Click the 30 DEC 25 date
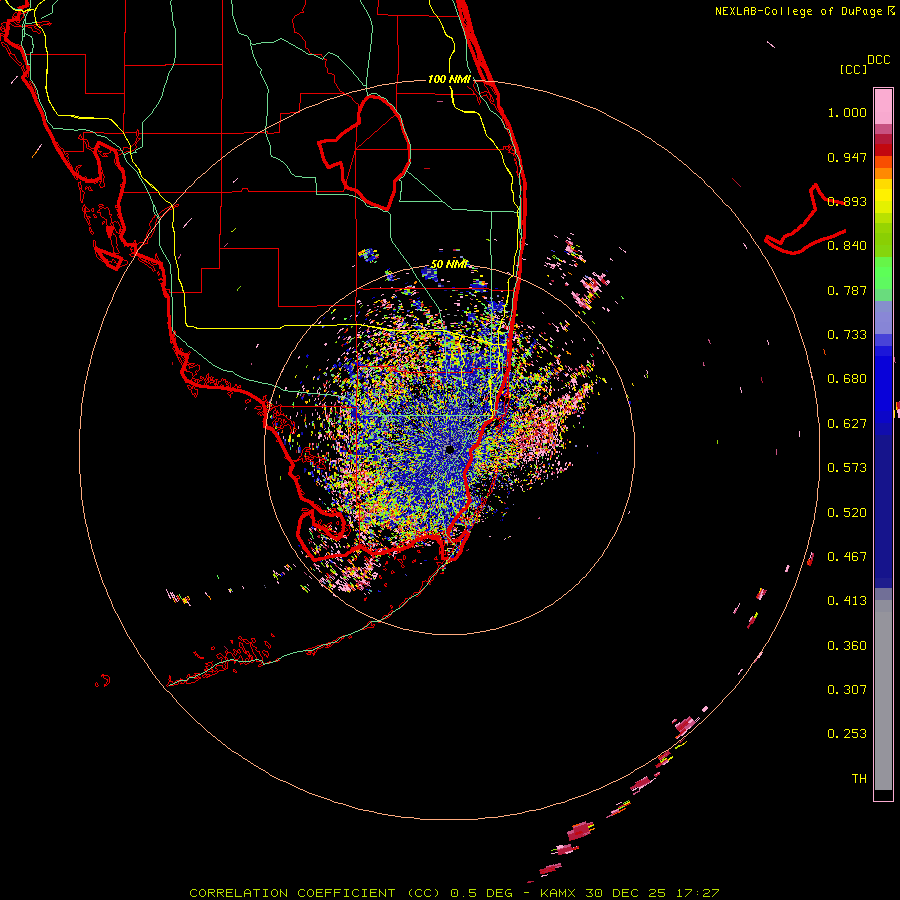Image resolution: width=900 pixels, height=900 pixels. tap(626, 893)
